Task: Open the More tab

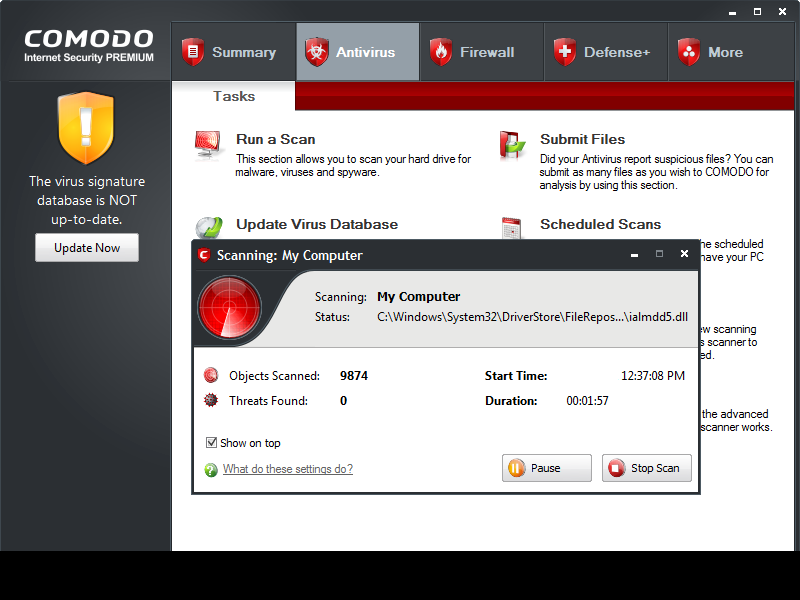Action: pos(731,52)
